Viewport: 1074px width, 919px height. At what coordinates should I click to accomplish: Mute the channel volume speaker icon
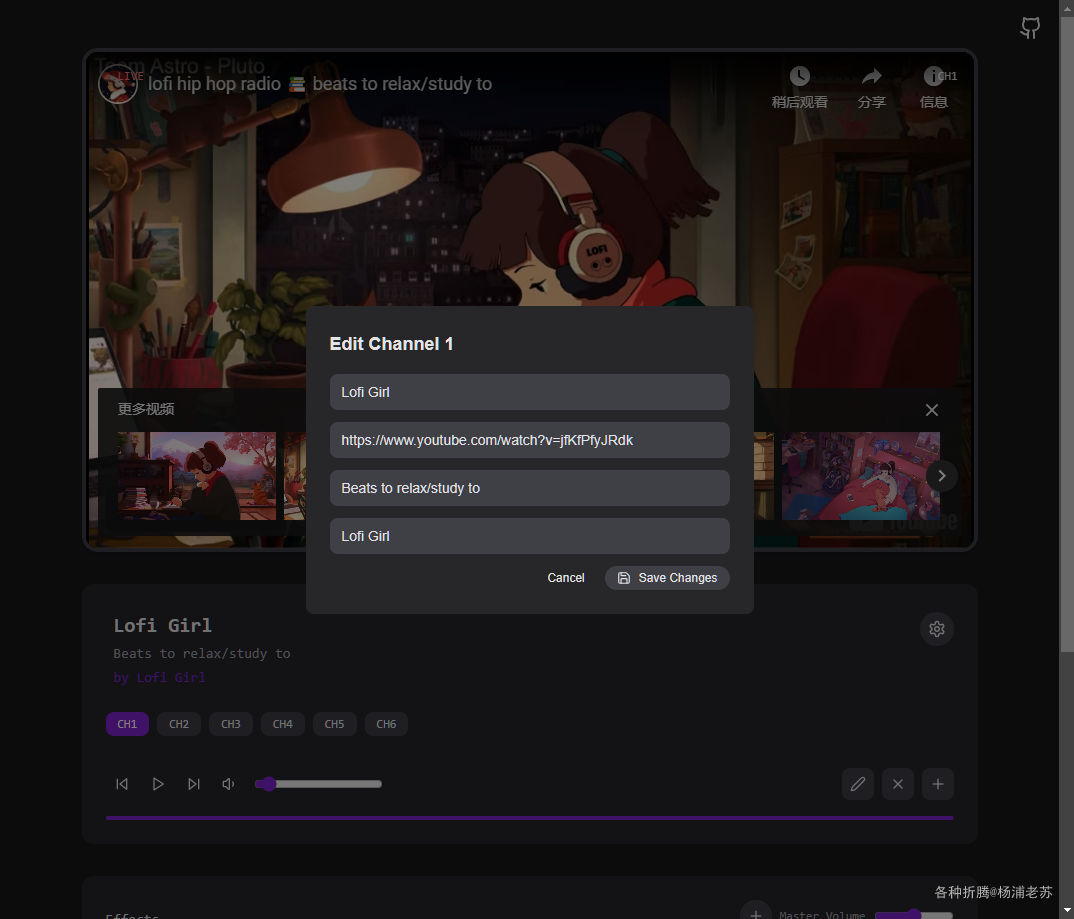tap(229, 783)
